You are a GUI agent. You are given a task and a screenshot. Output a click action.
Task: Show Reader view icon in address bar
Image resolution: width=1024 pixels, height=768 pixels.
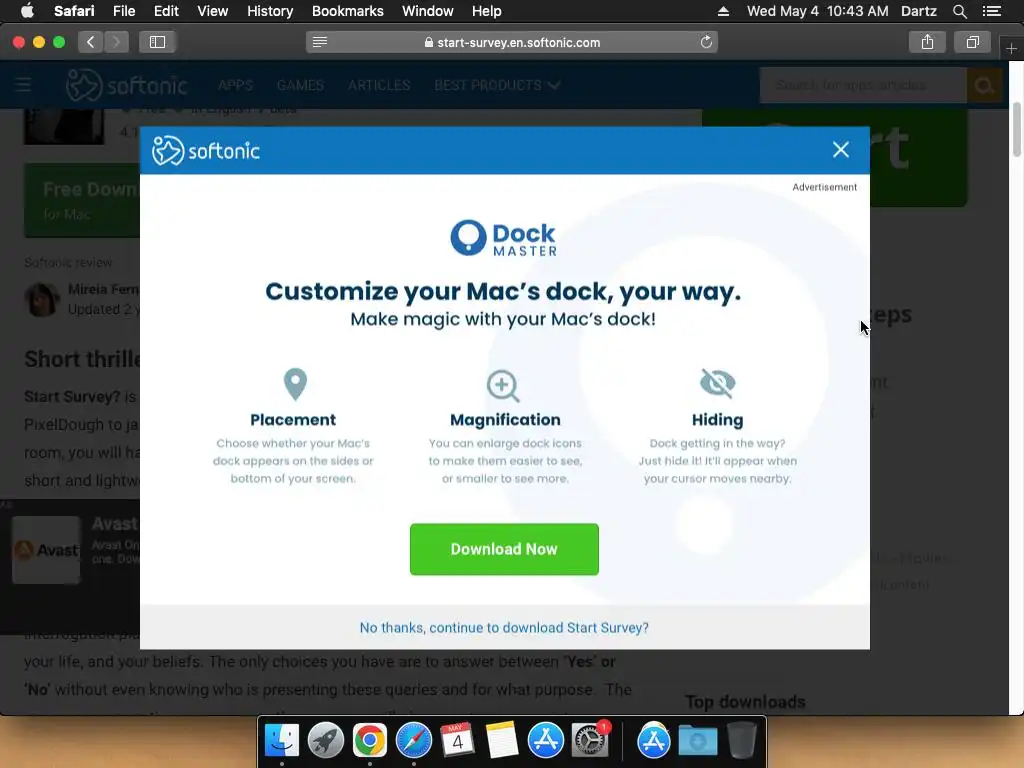[320, 42]
